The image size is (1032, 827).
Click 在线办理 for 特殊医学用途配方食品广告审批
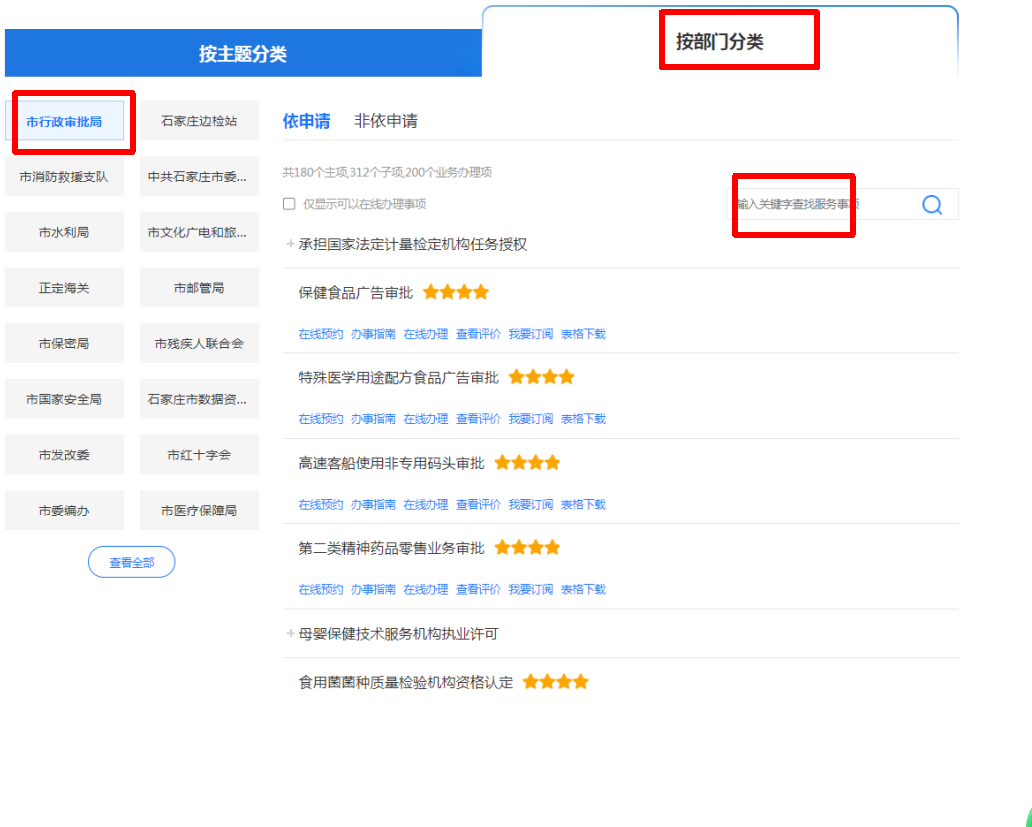click(x=425, y=419)
